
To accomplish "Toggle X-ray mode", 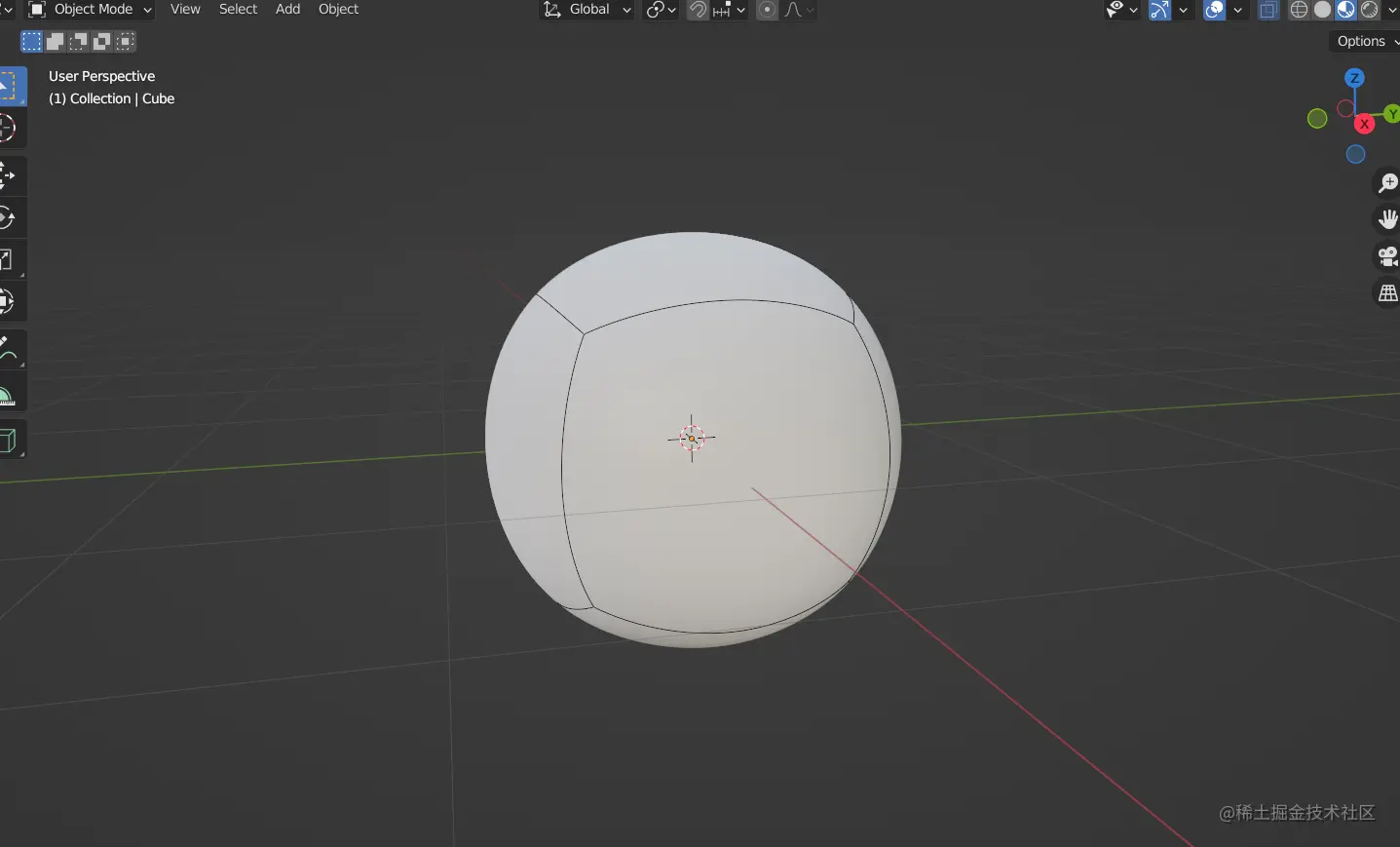I will 1268,10.
